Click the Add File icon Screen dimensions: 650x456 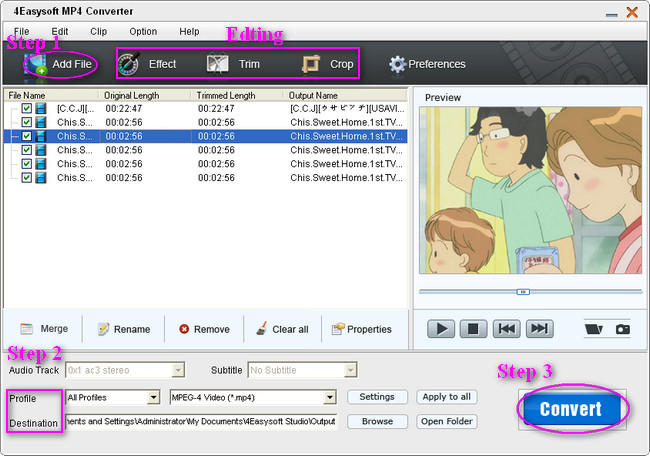coord(35,64)
